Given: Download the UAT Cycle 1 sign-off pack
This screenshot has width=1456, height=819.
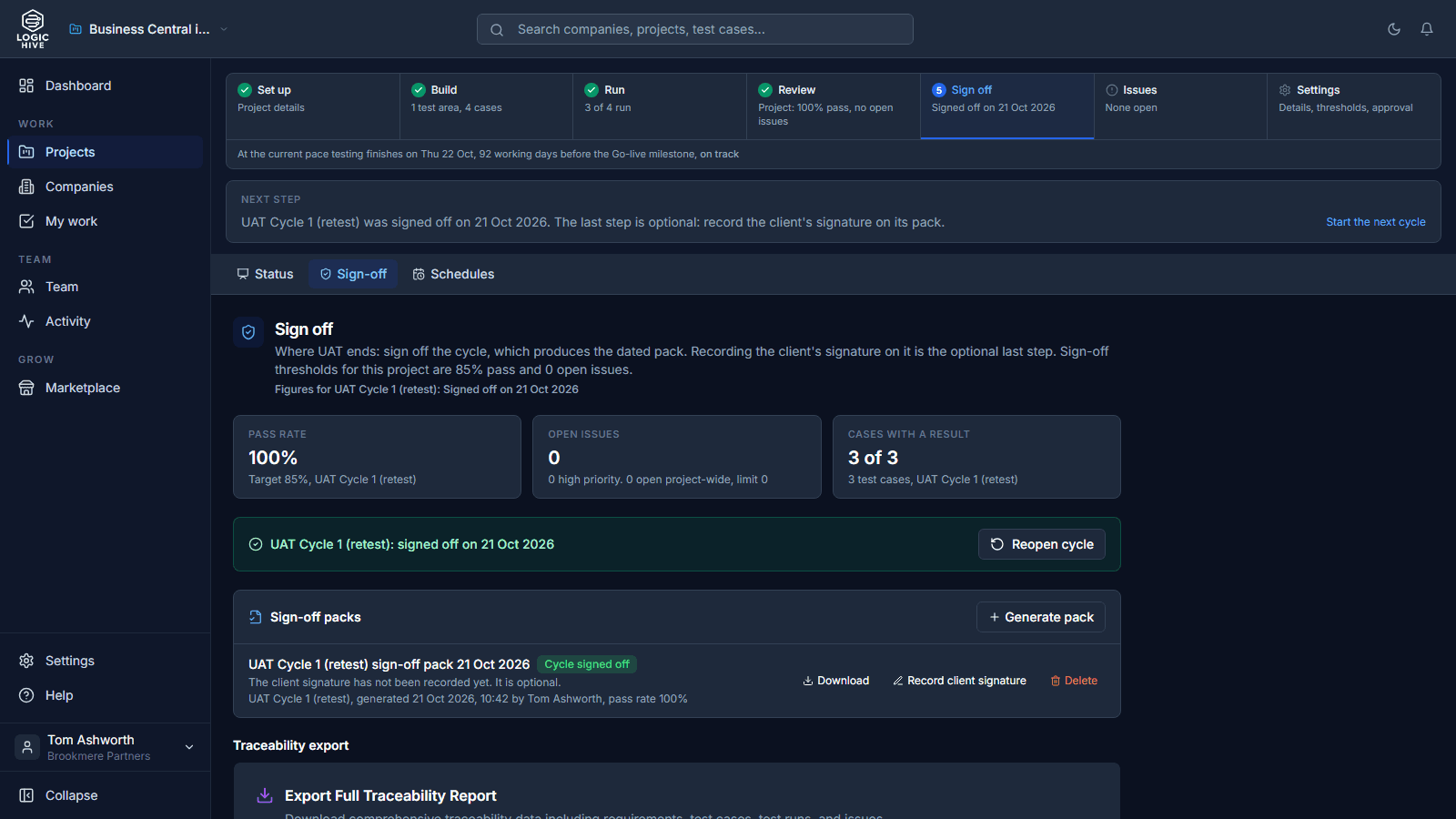Looking at the screenshot, I should tap(835, 681).
